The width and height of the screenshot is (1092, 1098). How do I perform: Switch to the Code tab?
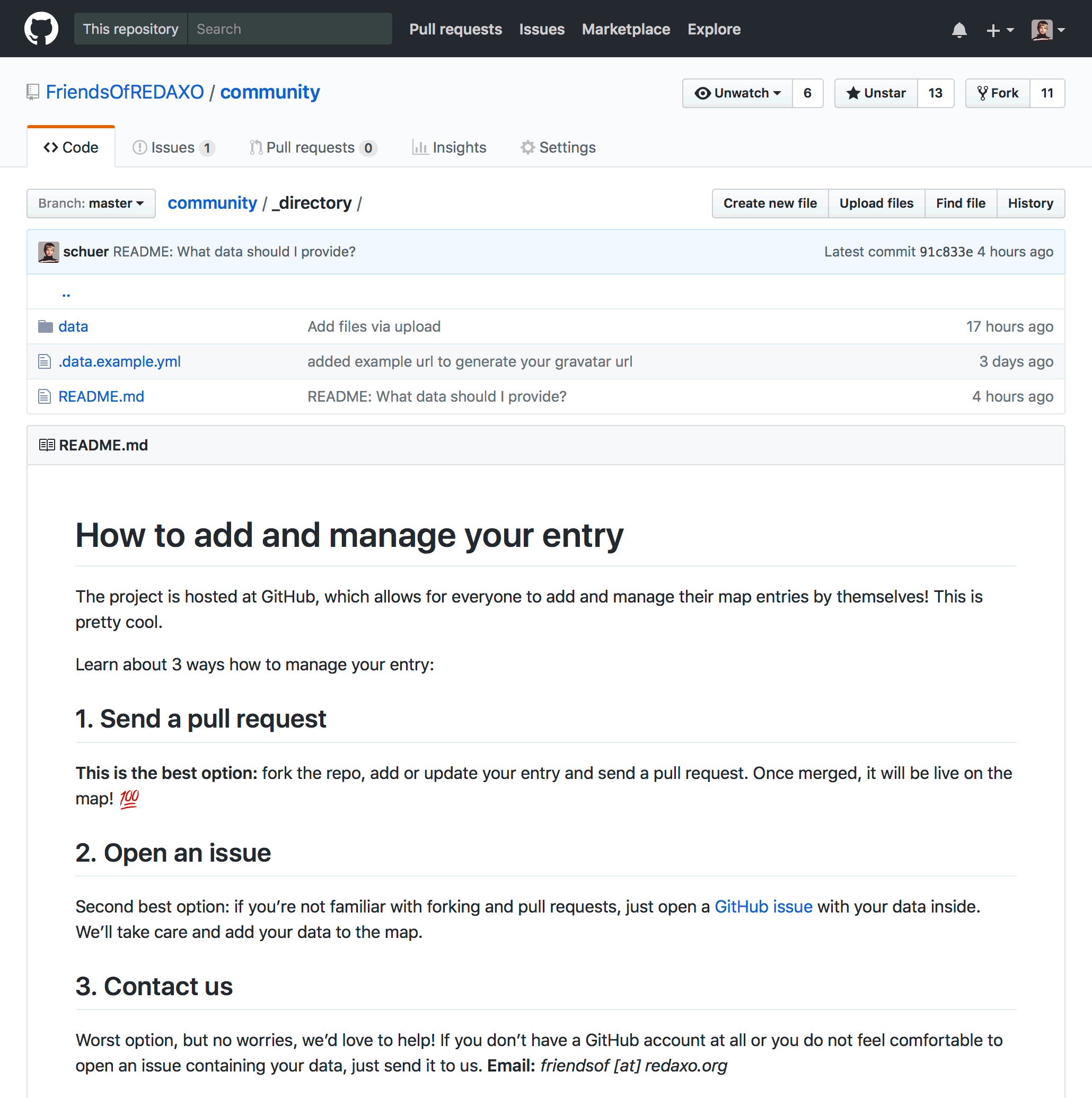coord(71,147)
